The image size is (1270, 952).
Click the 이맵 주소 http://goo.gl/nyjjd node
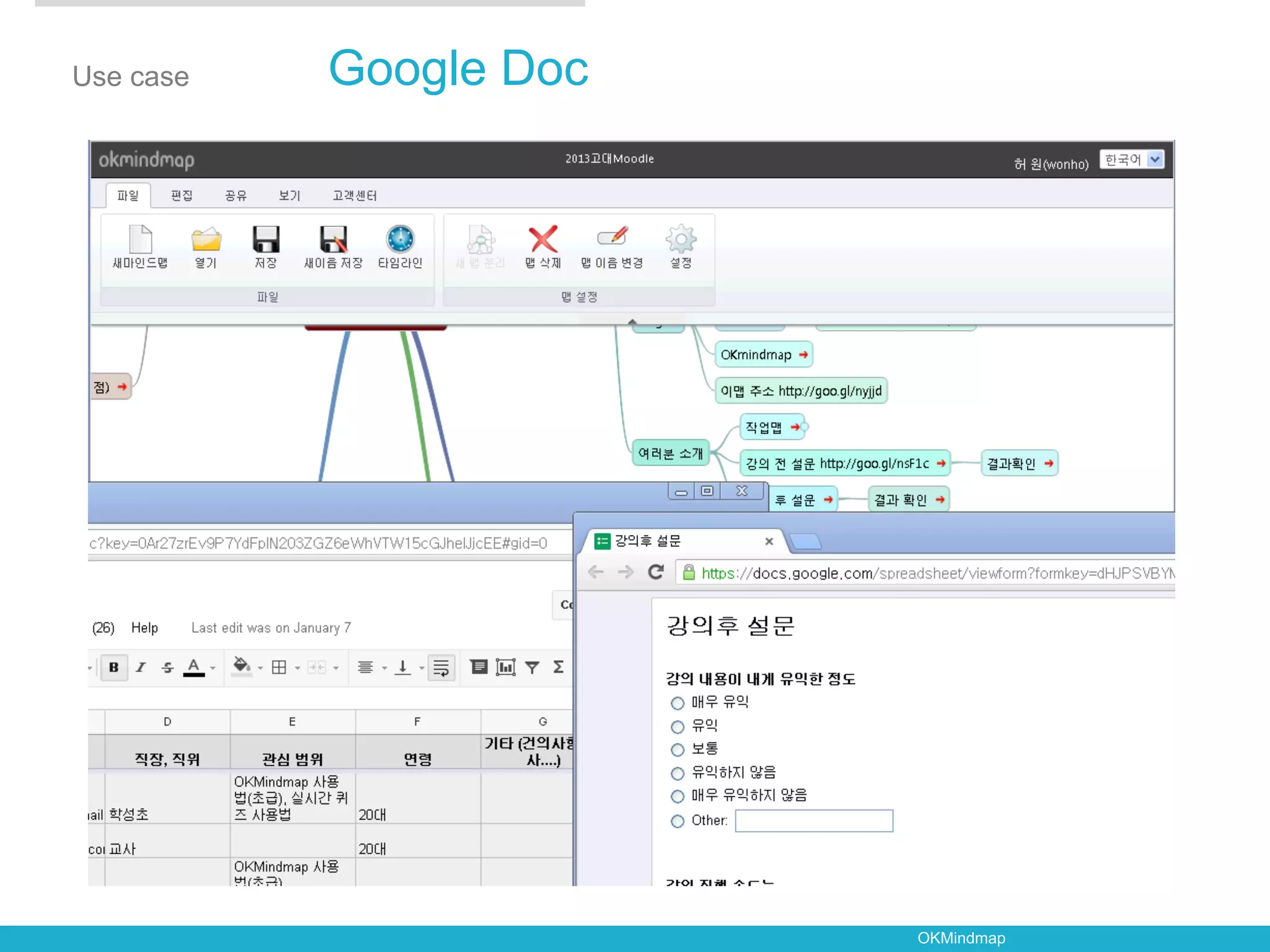801,391
